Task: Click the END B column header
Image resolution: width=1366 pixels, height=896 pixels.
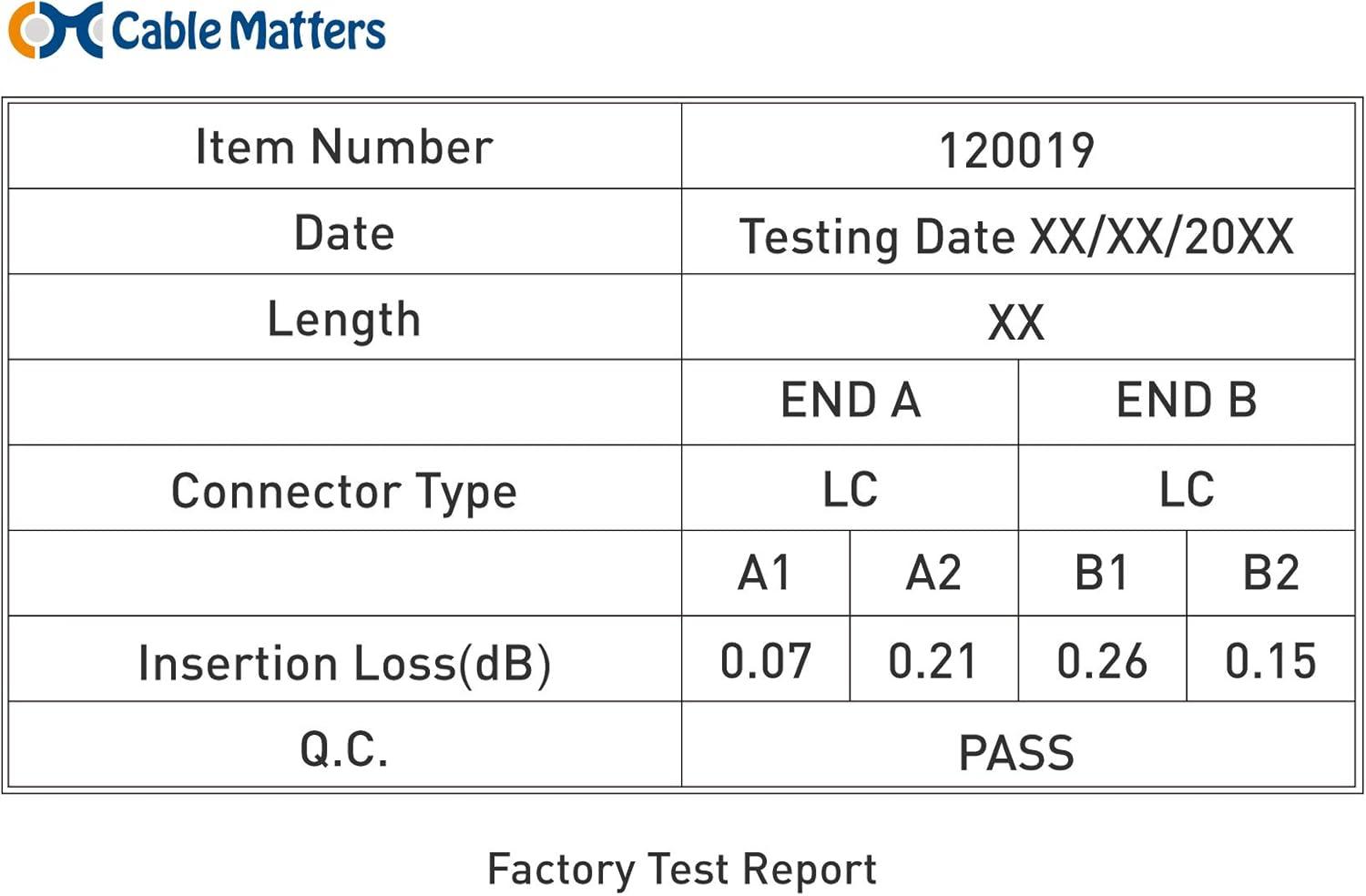Action: point(1187,401)
